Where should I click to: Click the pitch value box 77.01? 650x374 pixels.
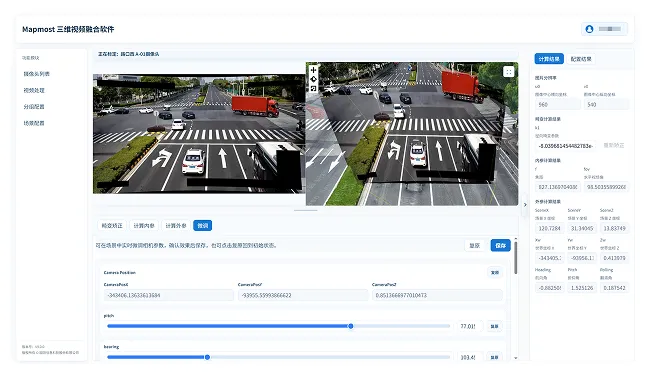(469, 326)
